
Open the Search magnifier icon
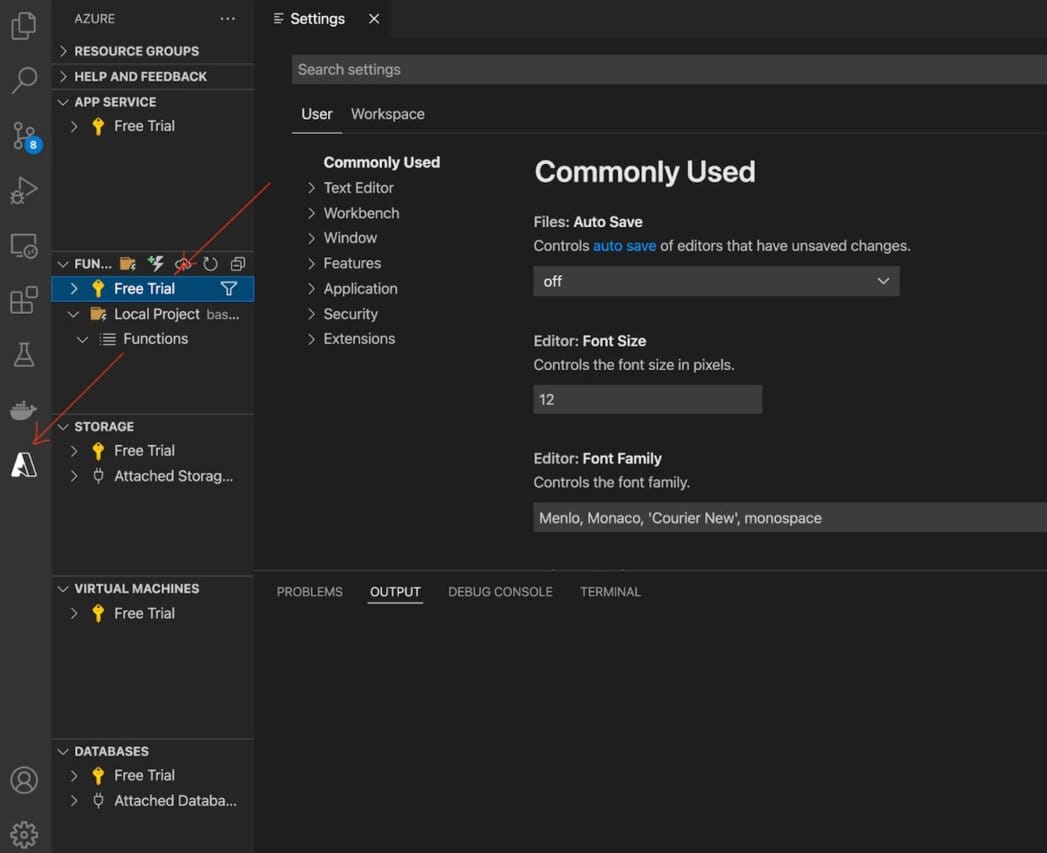(x=25, y=80)
